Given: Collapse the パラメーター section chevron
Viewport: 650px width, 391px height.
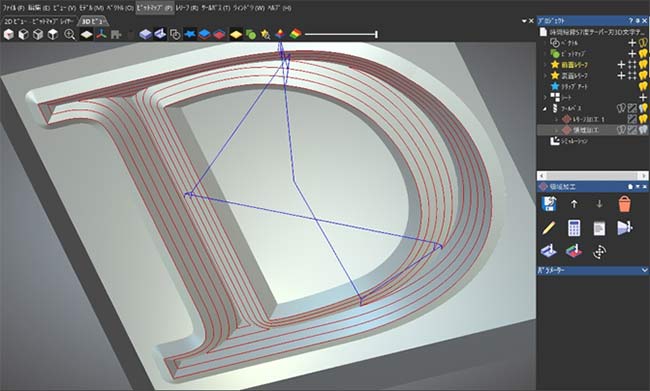Looking at the screenshot, I should (x=644, y=270).
